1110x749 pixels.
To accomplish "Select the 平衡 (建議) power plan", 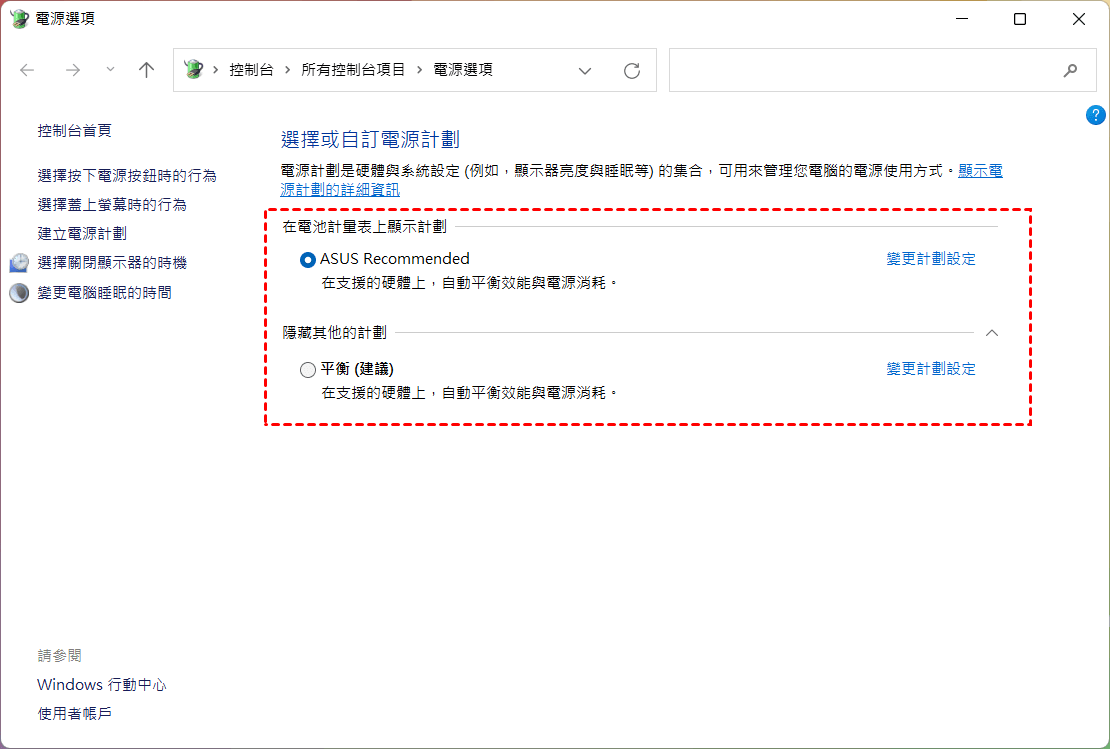I will click(308, 370).
